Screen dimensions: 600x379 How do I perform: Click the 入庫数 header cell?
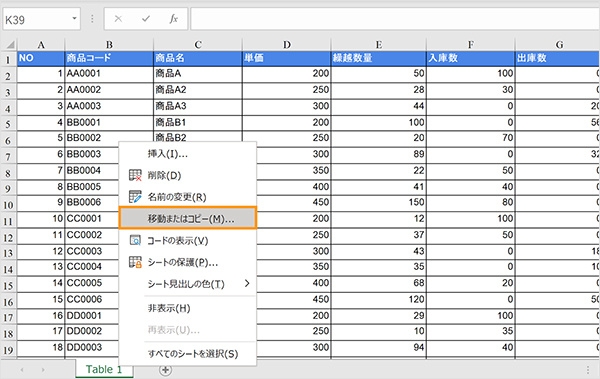[471, 59]
